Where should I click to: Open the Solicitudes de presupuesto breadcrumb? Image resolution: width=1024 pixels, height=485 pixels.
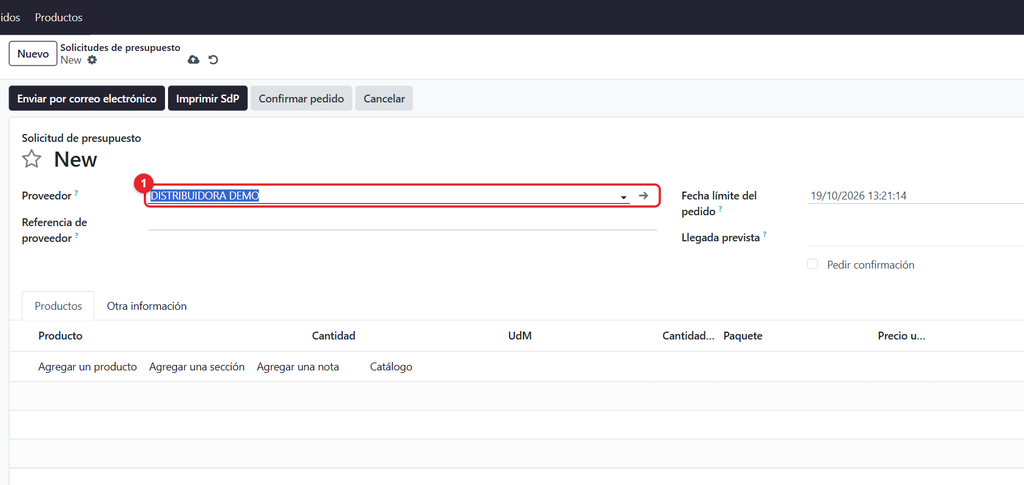click(x=120, y=48)
